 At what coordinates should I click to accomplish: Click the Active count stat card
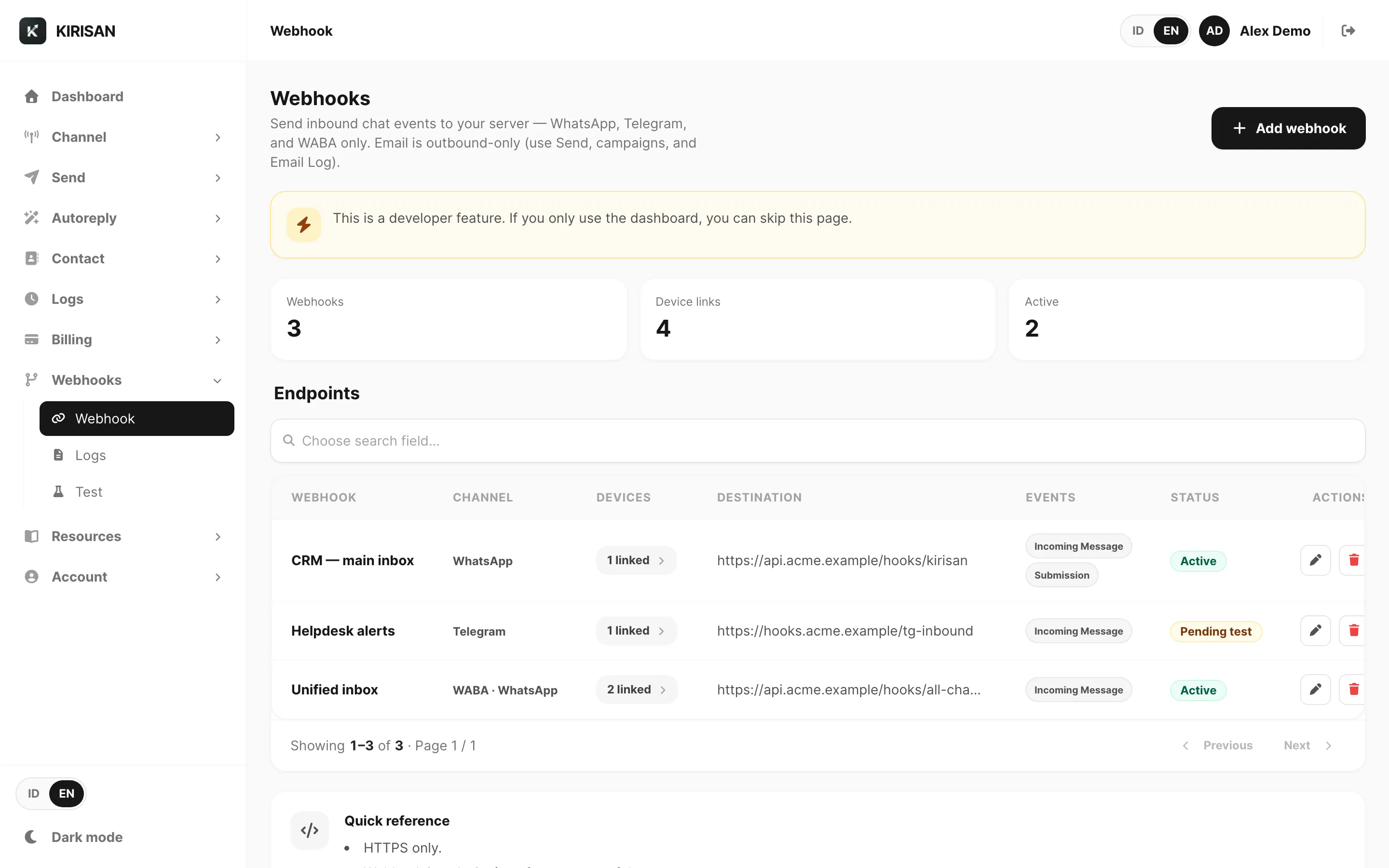1186,320
